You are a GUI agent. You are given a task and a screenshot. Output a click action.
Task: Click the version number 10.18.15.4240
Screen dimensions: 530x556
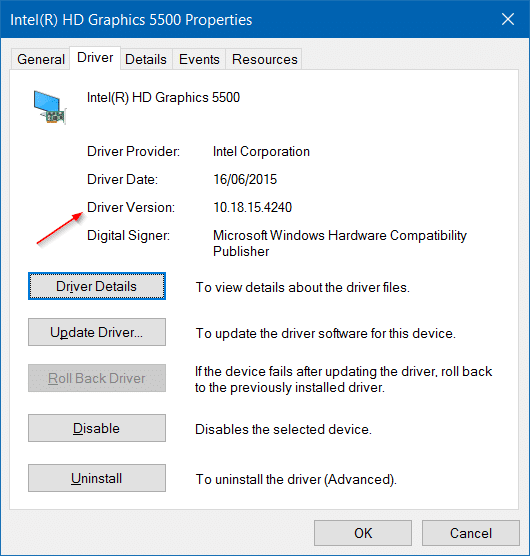pyautogui.click(x=252, y=207)
